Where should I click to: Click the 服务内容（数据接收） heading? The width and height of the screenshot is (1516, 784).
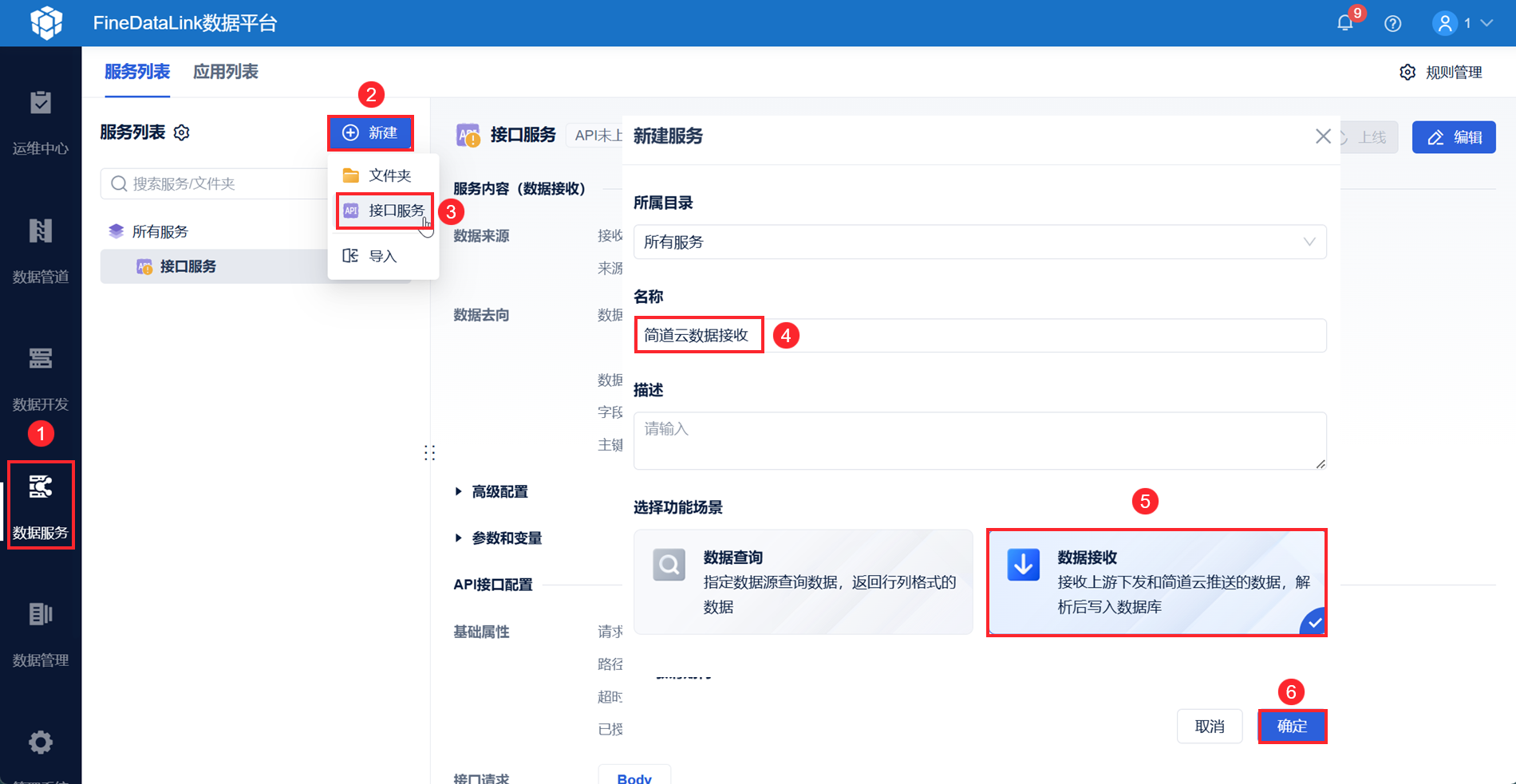tap(519, 189)
